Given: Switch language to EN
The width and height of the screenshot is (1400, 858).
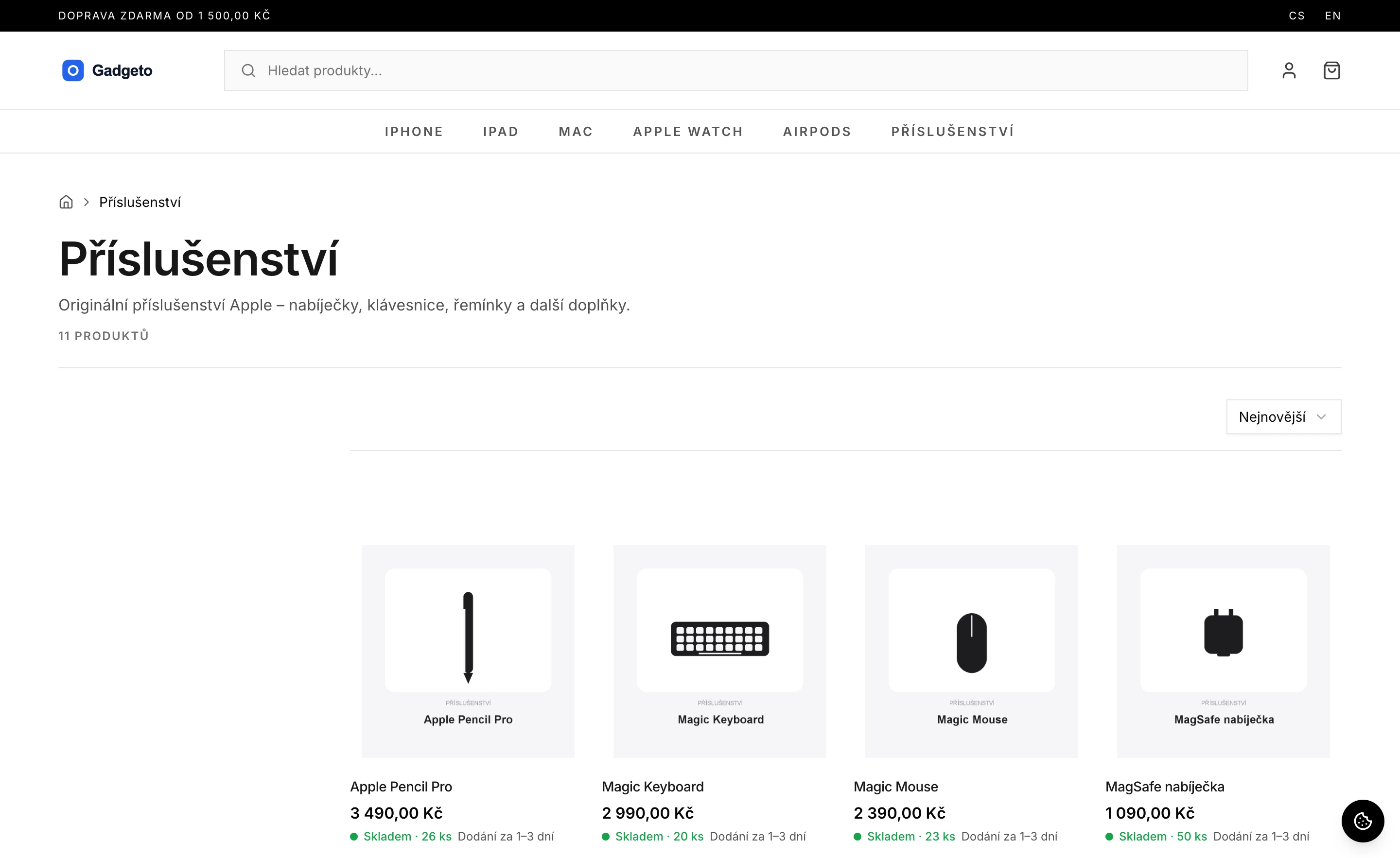Looking at the screenshot, I should 1333,16.
